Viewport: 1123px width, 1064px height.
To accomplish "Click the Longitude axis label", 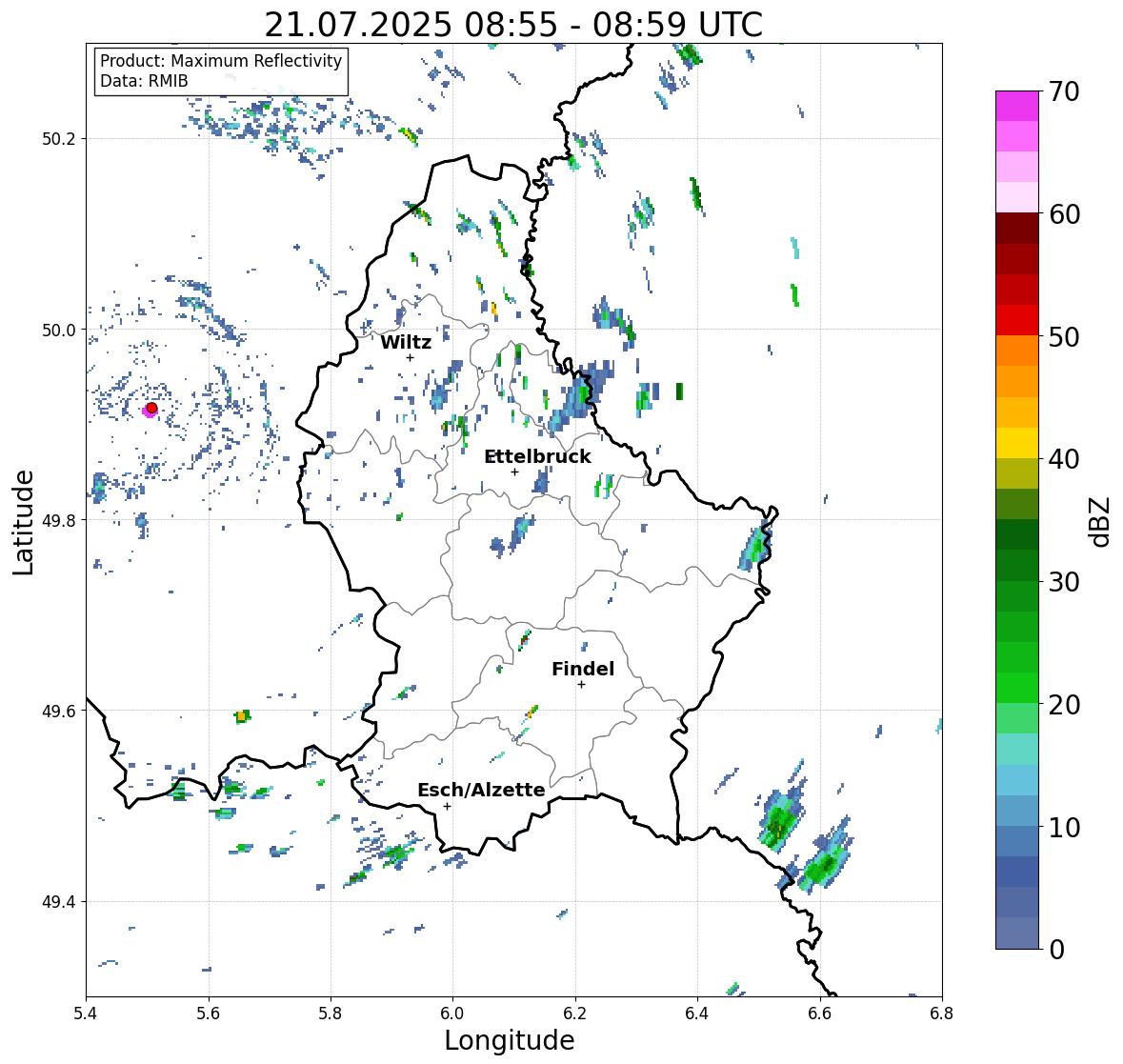I will 510,1040.
